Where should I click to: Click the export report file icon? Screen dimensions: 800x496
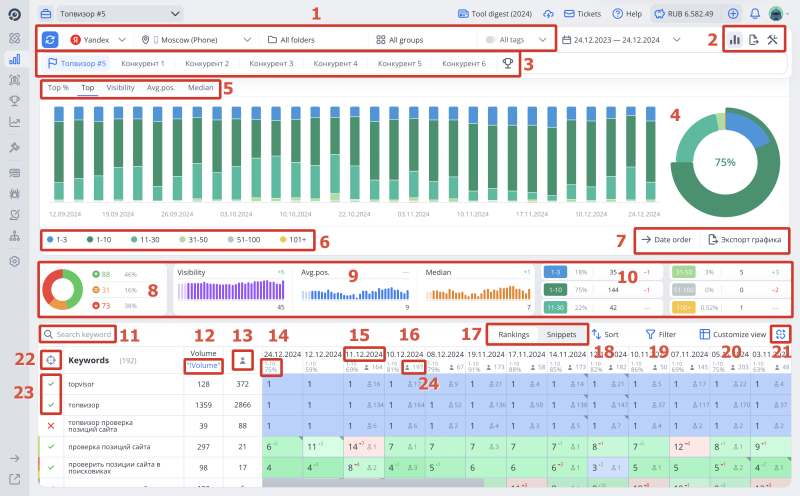pyautogui.click(x=753, y=40)
